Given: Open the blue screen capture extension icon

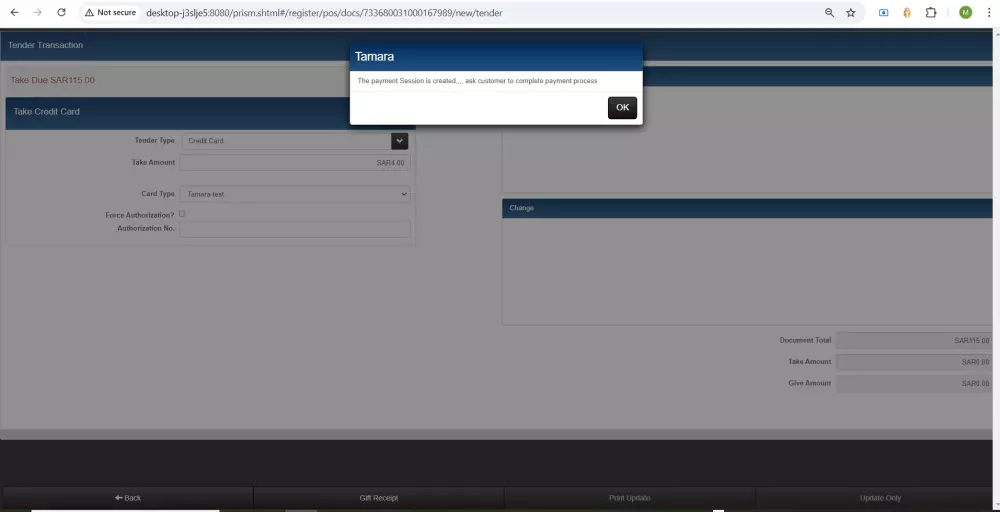Looking at the screenshot, I should tap(883, 13).
